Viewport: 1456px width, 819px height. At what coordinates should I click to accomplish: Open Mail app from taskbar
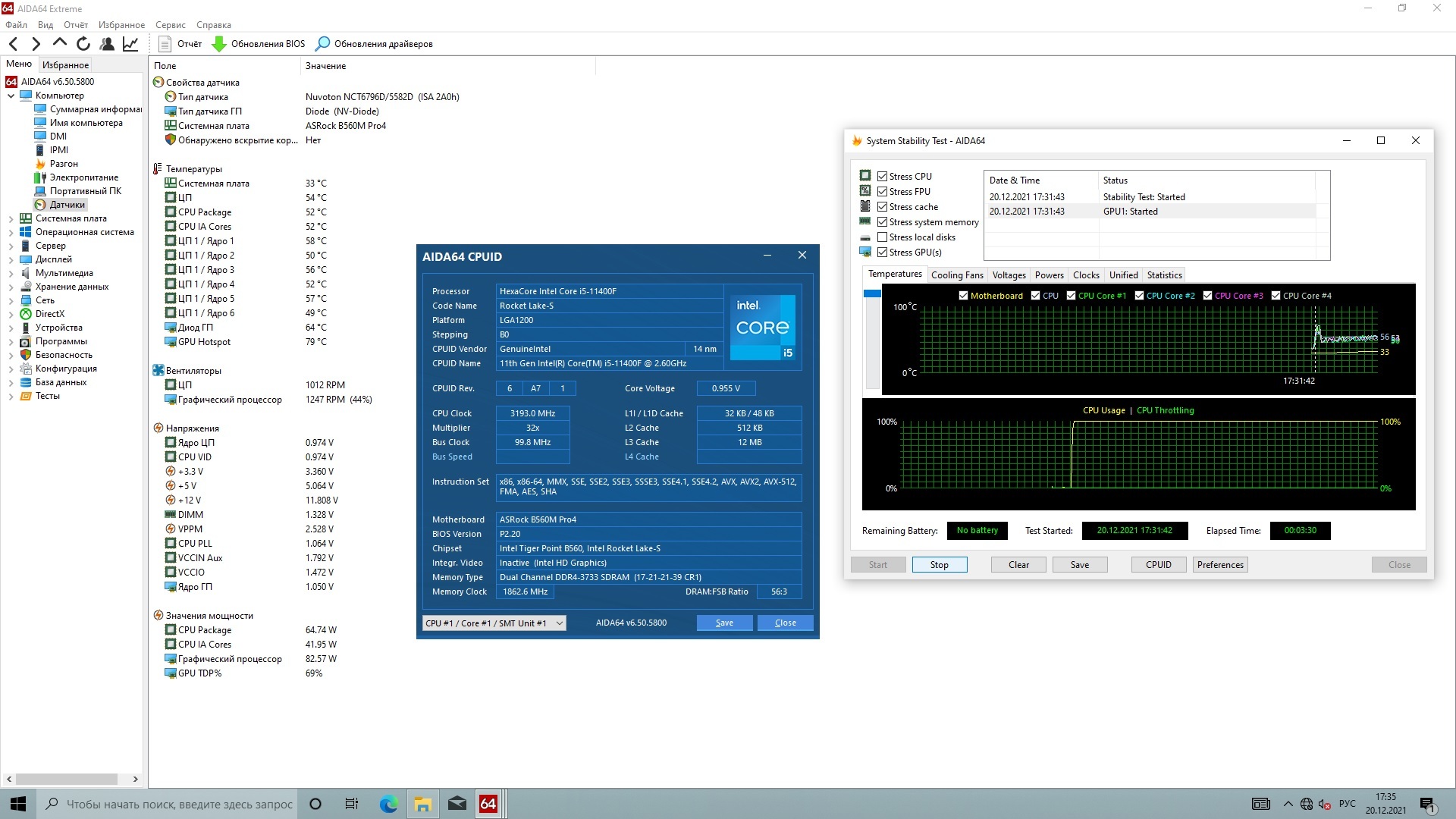(x=457, y=804)
